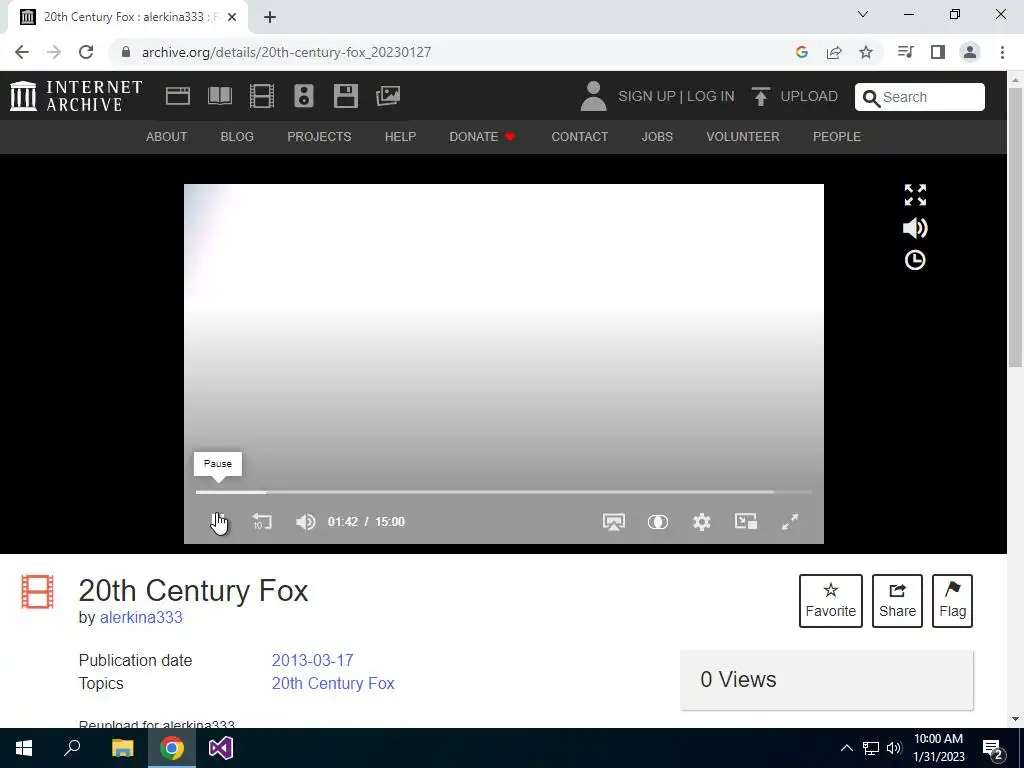1024x768 pixels.
Task: Open tab search chevron
Action: click(x=863, y=14)
